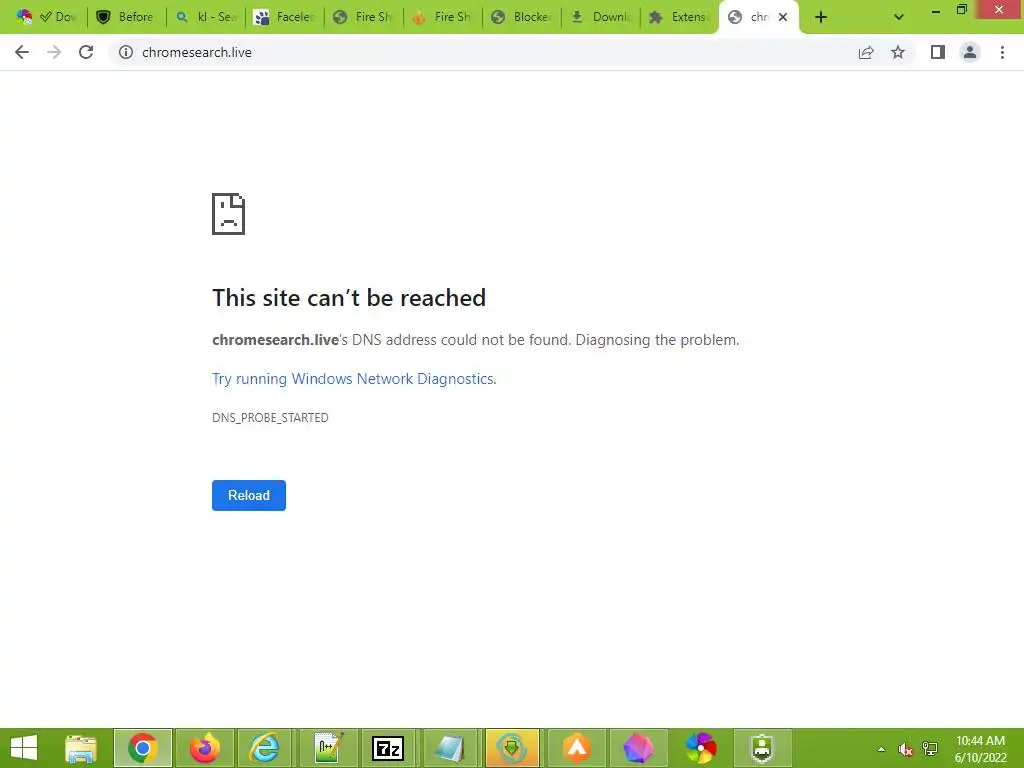1024x768 pixels.
Task: Open 7-Zip from the taskbar
Action: [388, 748]
